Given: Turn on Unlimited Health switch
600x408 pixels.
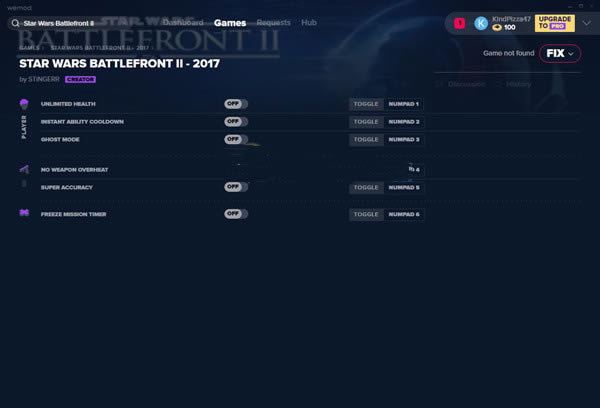Looking at the screenshot, I should point(236,104).
